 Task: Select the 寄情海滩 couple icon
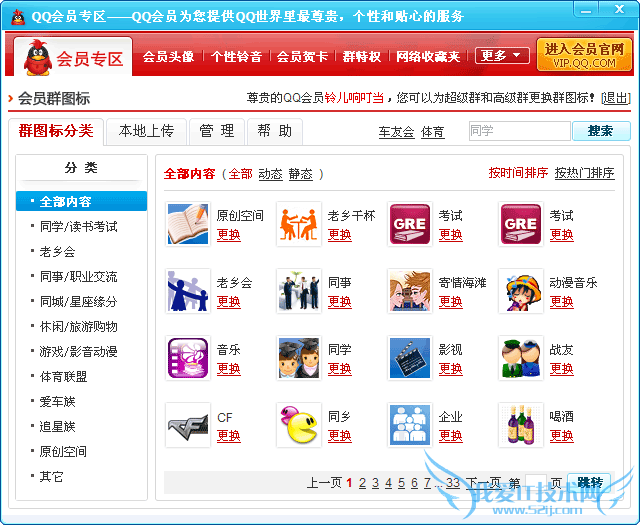tap(410, 291)
